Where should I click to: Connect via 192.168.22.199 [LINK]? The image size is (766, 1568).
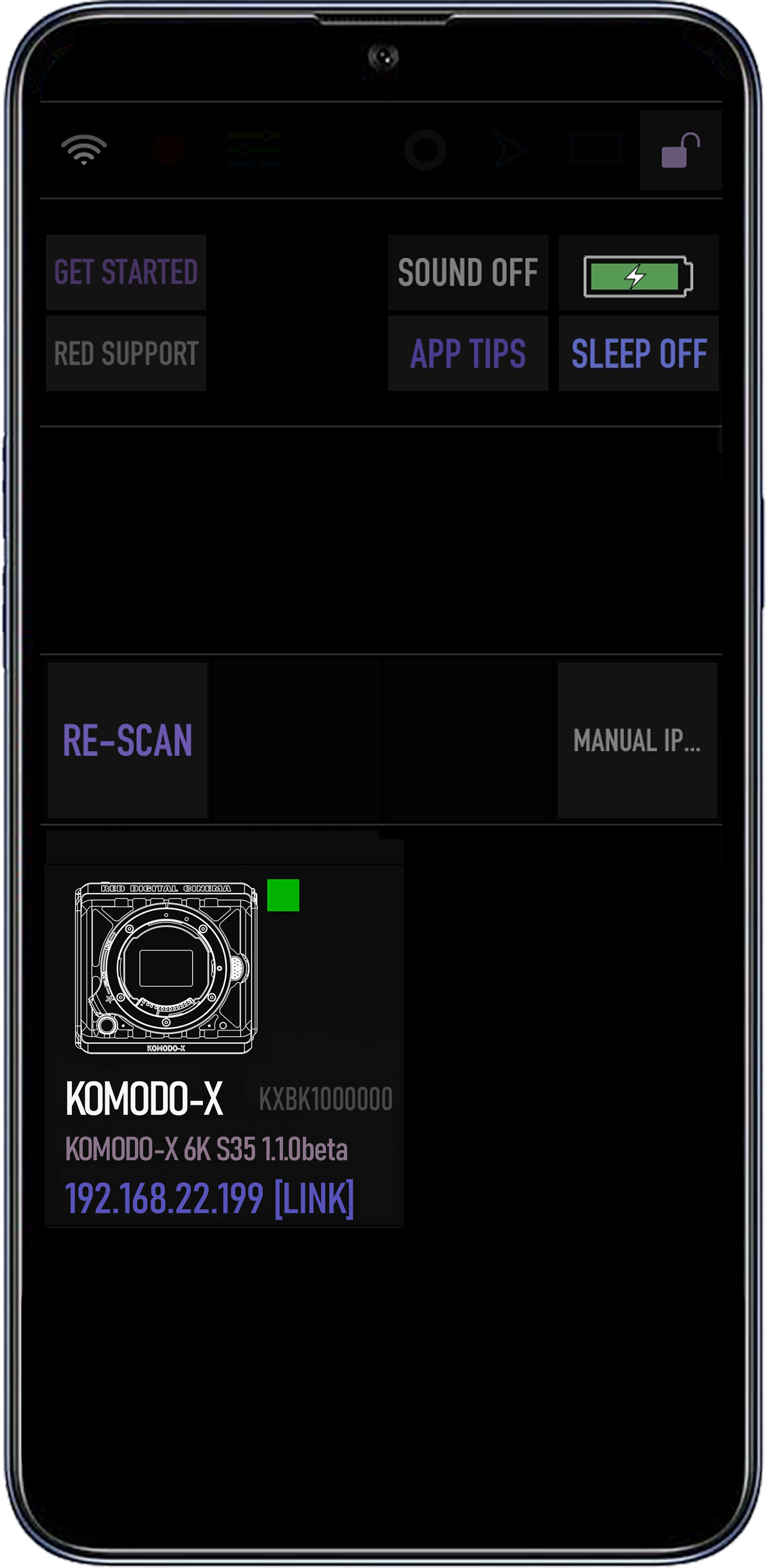pos(209,1198)
